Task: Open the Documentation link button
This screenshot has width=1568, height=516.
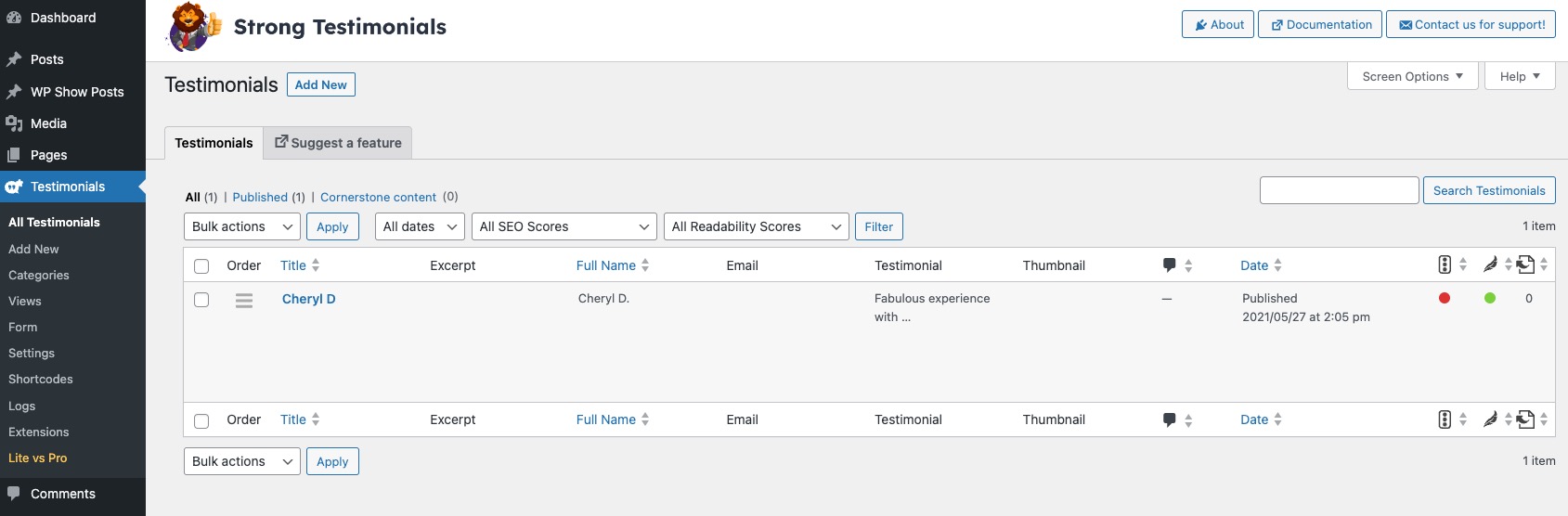Action: (1320, 25)
